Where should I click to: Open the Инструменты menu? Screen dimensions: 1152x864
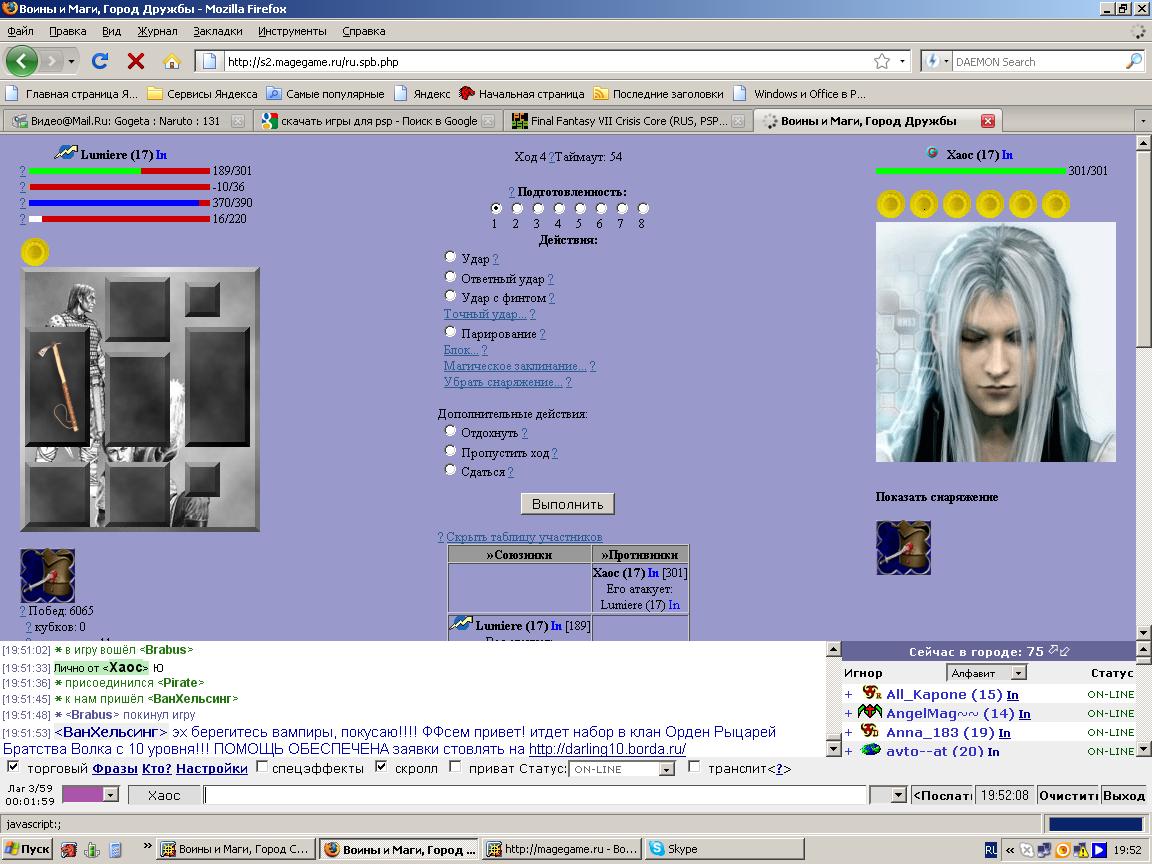(292, 31)
